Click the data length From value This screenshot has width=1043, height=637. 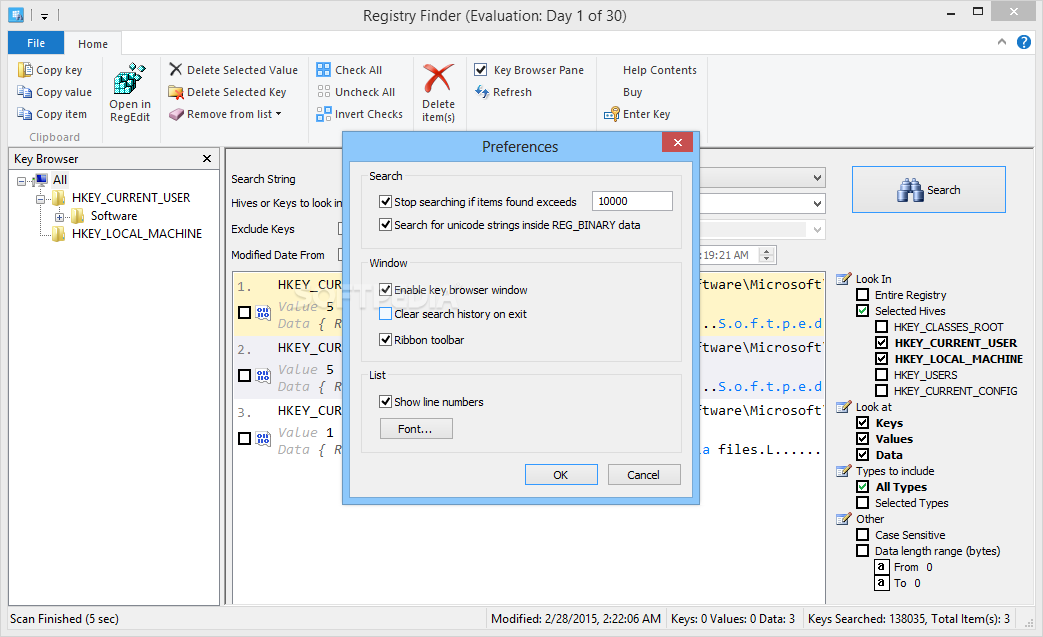tap(929, 567)
